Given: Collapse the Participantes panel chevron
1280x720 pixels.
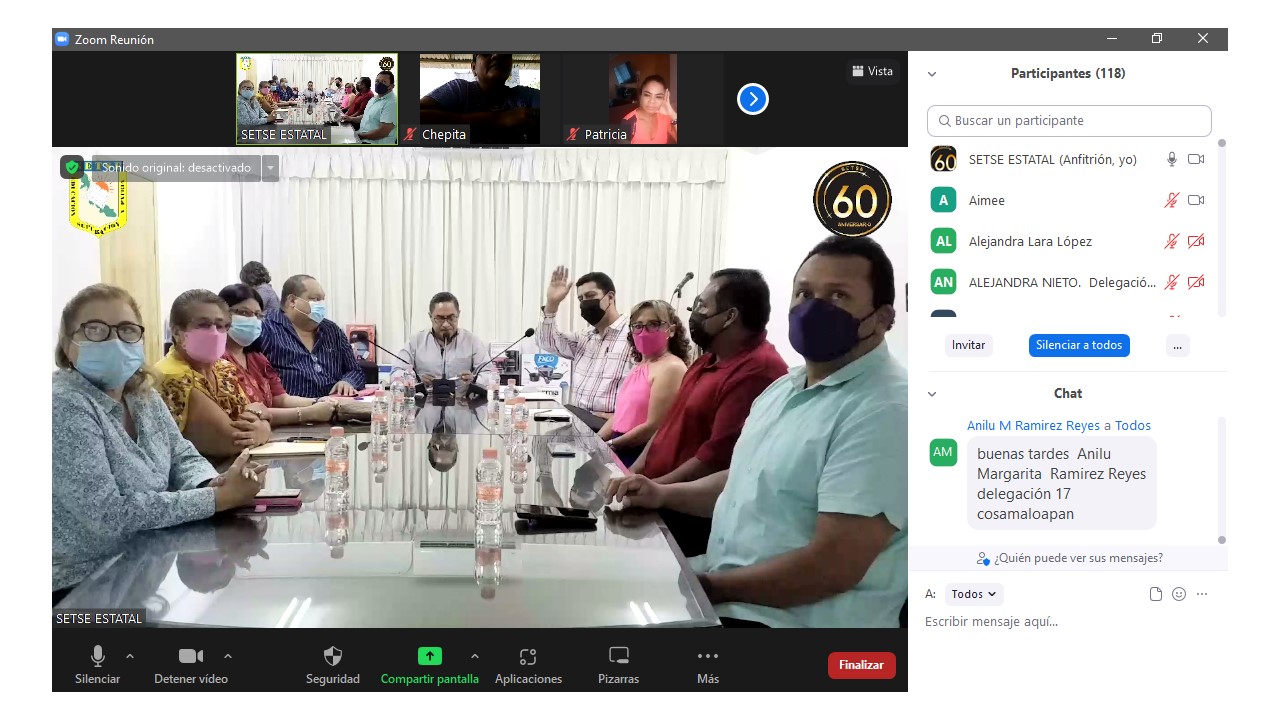Looking at the screenshot, I should click(932, 74).
